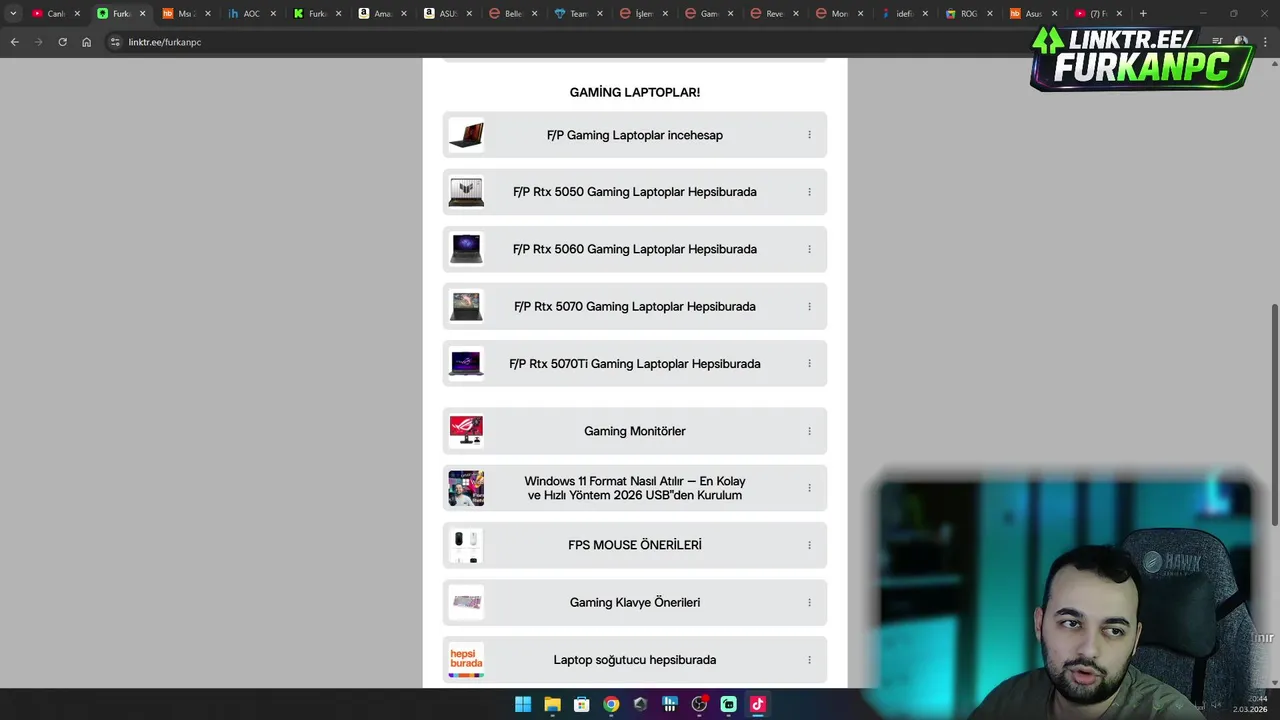Image resolution: width=1280 pixels, height=720 pixels.
Task: Open three-dot menu for Rtx 5060 Laptoplar
Action: [809, 249]
